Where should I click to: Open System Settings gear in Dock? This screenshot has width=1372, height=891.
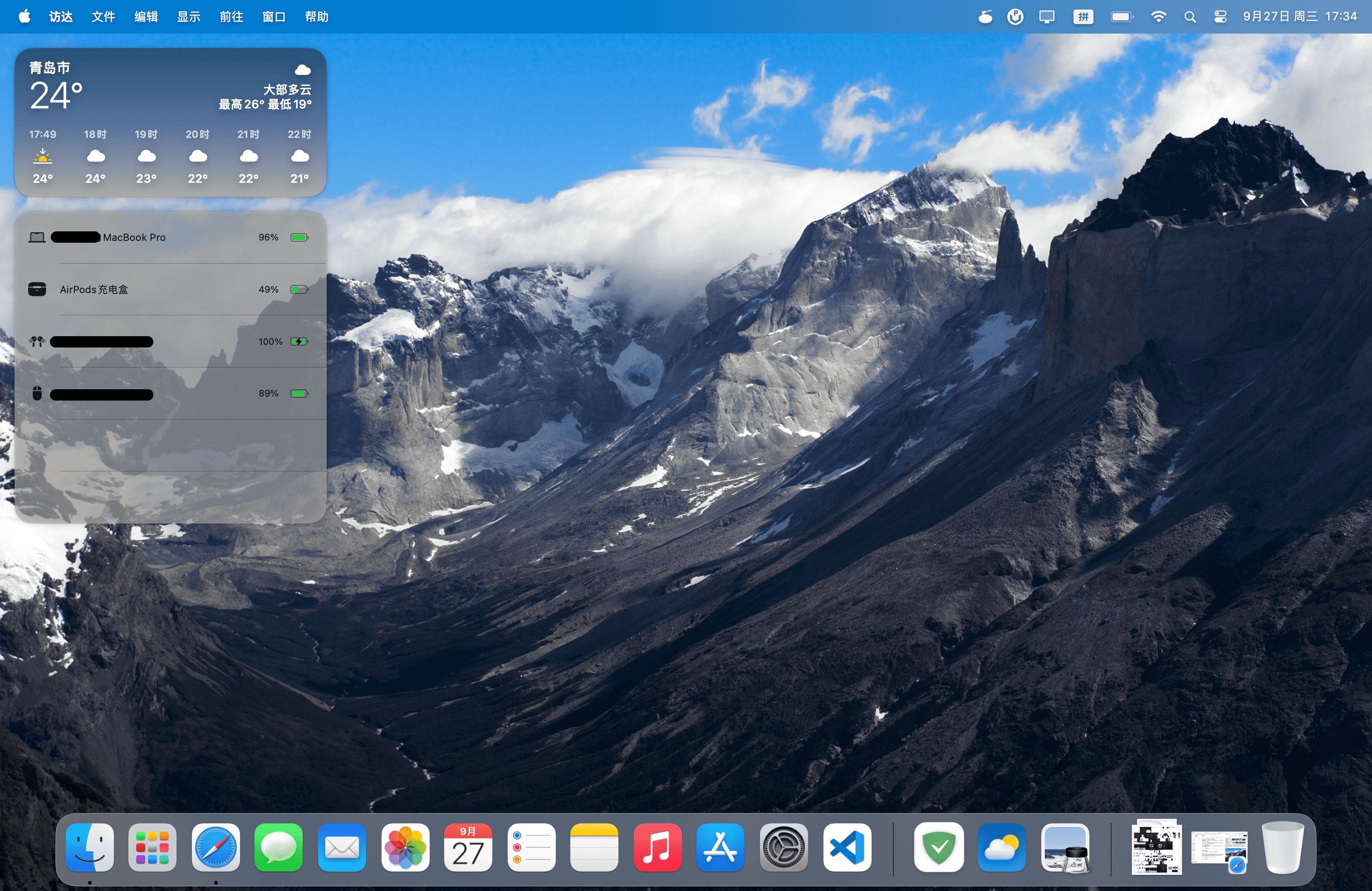tap(784, 847)
